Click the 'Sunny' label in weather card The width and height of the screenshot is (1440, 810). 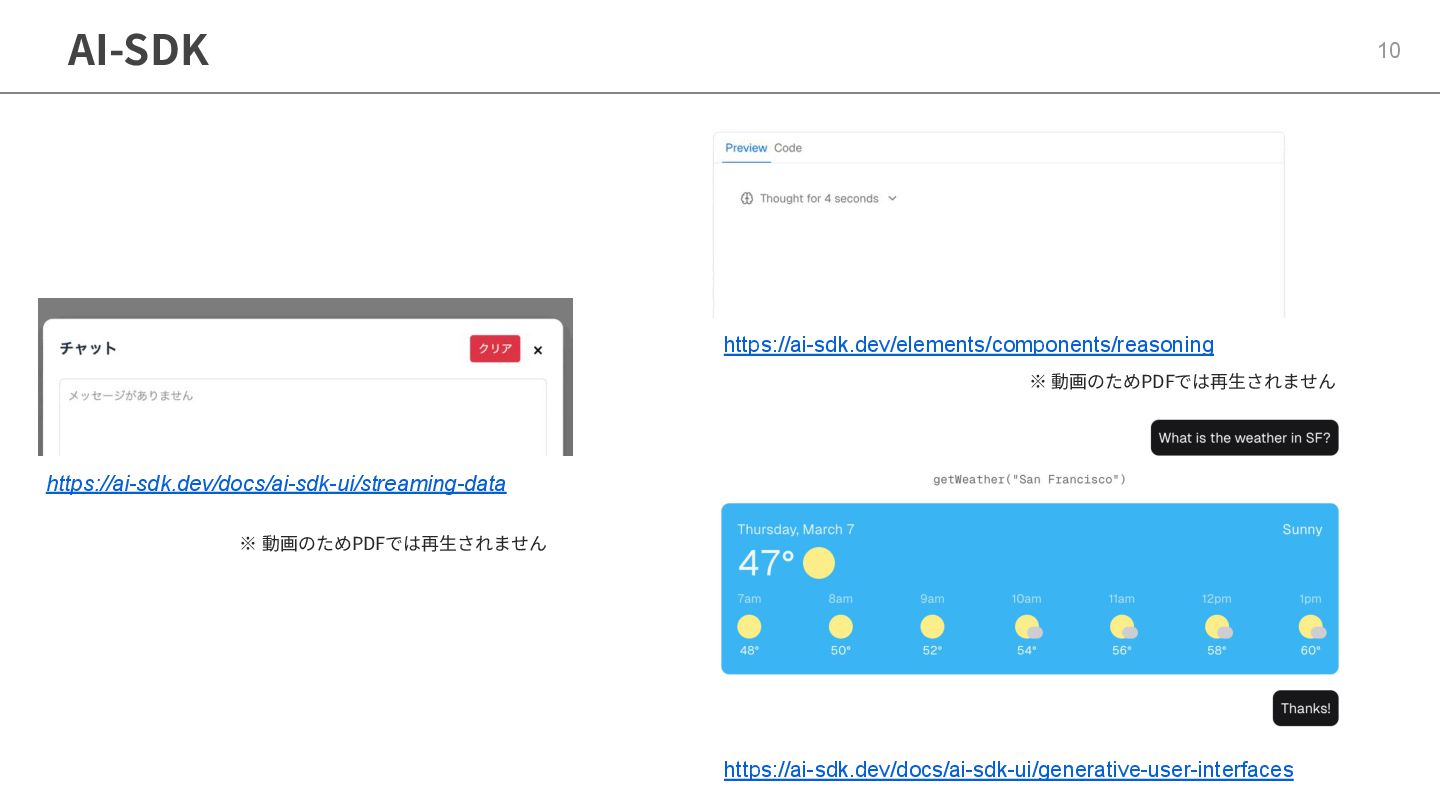click(x=1302, y=530)
